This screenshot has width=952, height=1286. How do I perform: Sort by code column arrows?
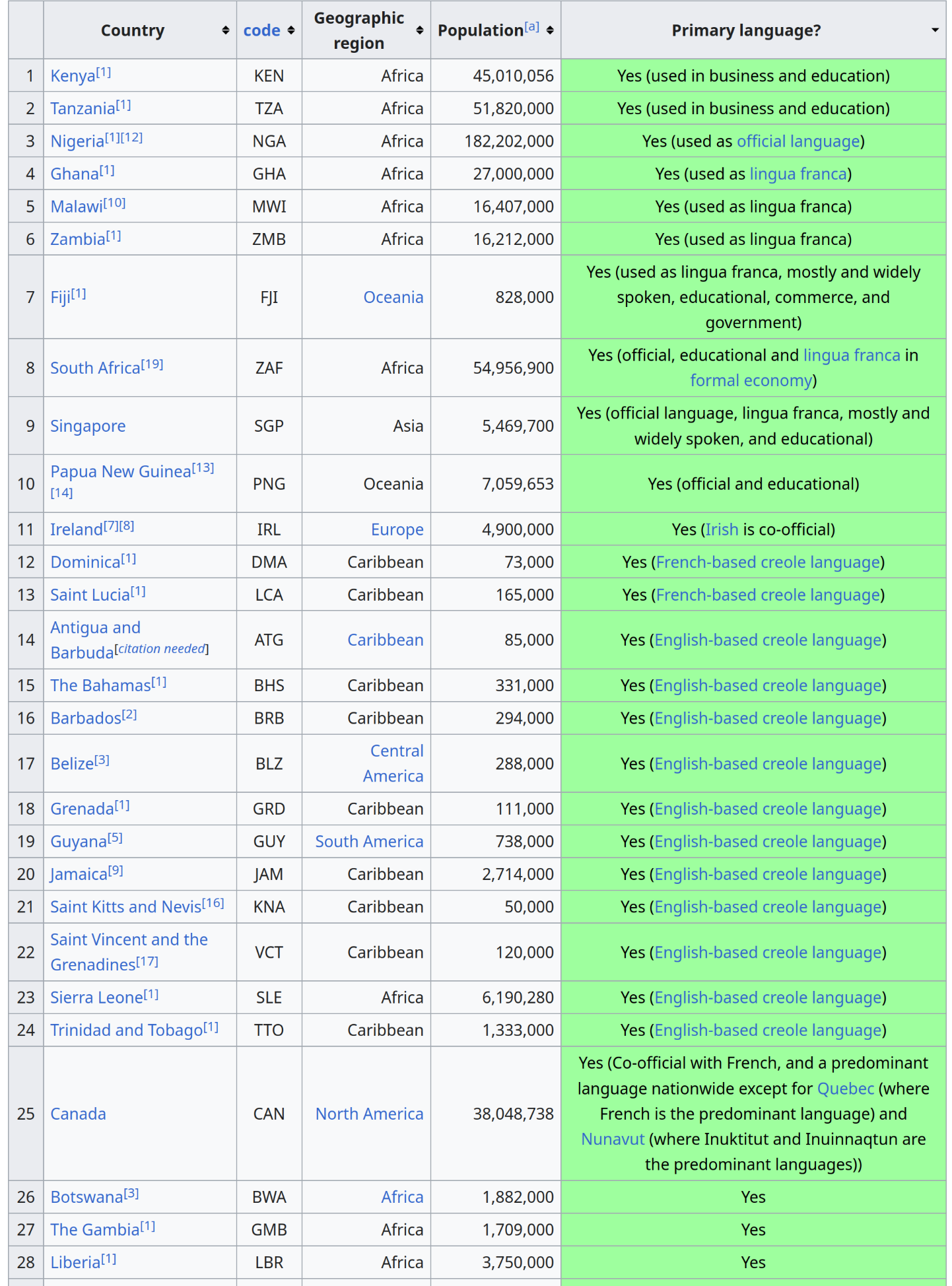click(x=291, y=30)
